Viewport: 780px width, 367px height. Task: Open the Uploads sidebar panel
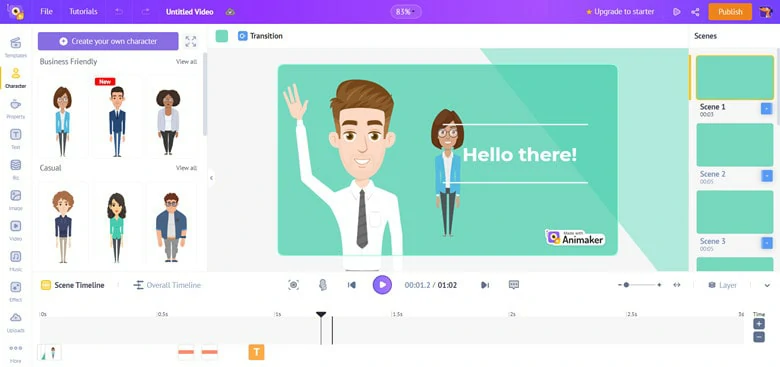coord(15,322)
